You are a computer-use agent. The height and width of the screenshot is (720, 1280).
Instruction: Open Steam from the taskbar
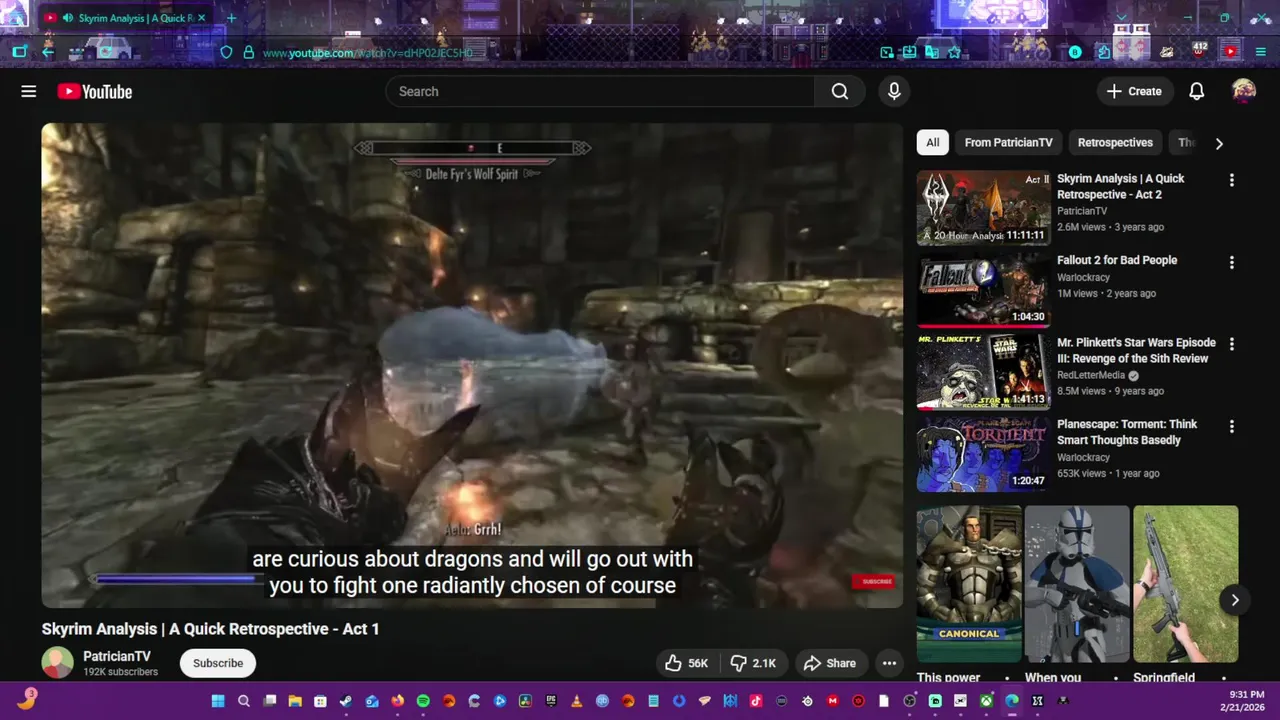[x=346, y=701]
